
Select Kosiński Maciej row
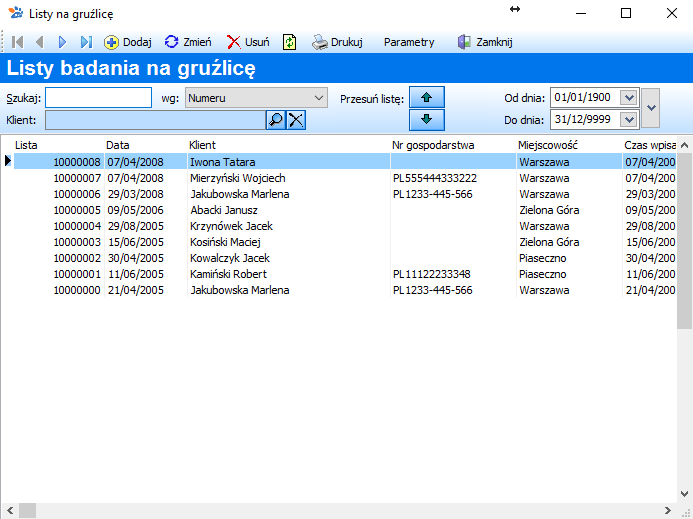coord(345,242)
